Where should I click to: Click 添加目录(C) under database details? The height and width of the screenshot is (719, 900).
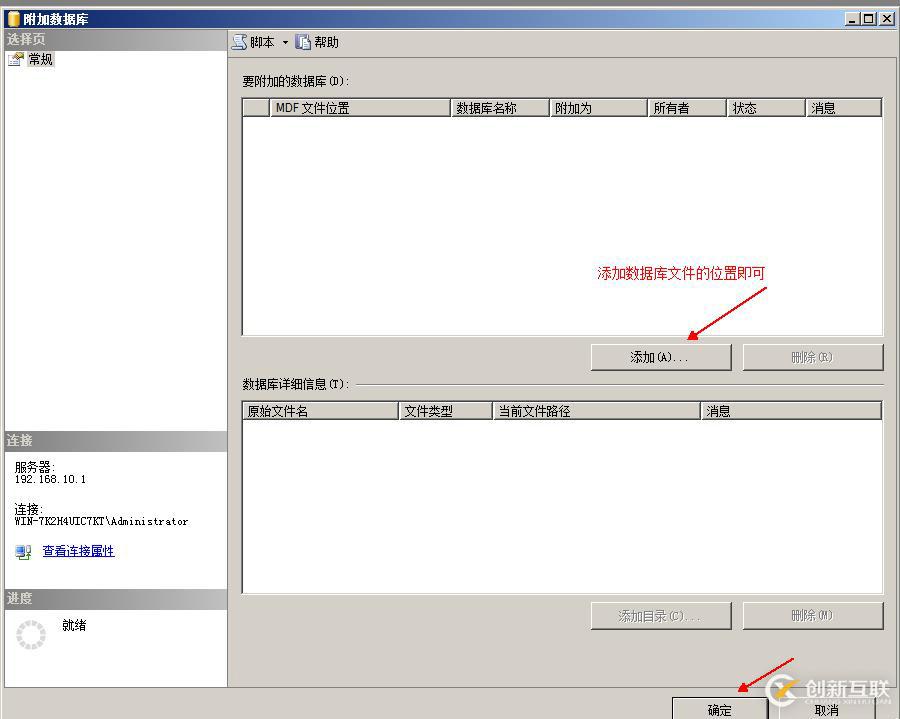(x=660, y=616)
